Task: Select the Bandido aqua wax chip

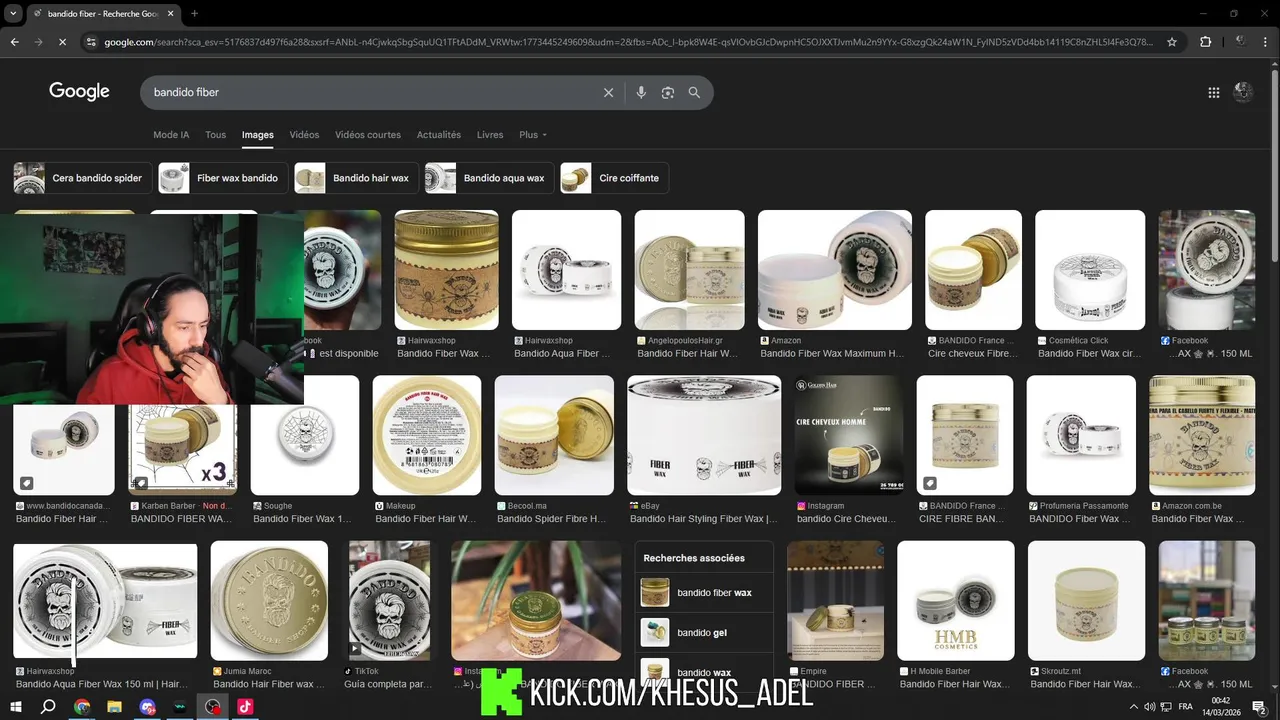Action: pyautogui.click(x=490, y=178)
